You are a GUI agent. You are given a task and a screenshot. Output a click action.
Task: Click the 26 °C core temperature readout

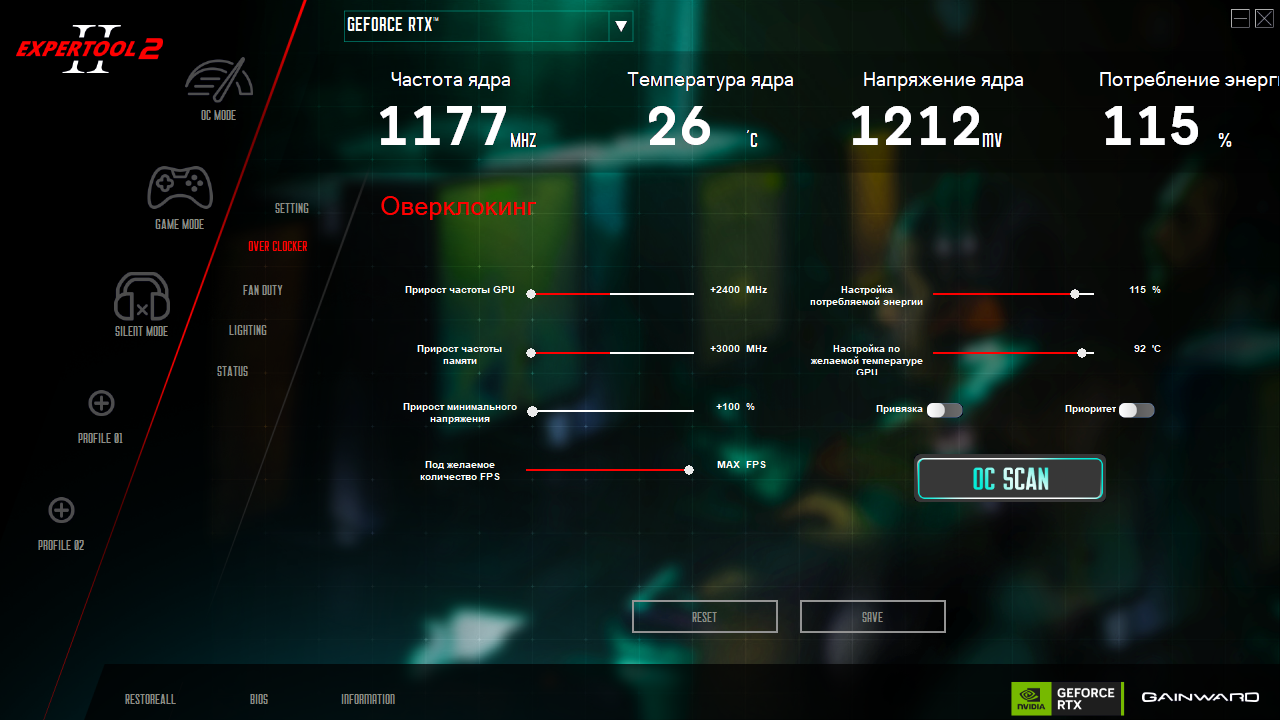[703, 127]
